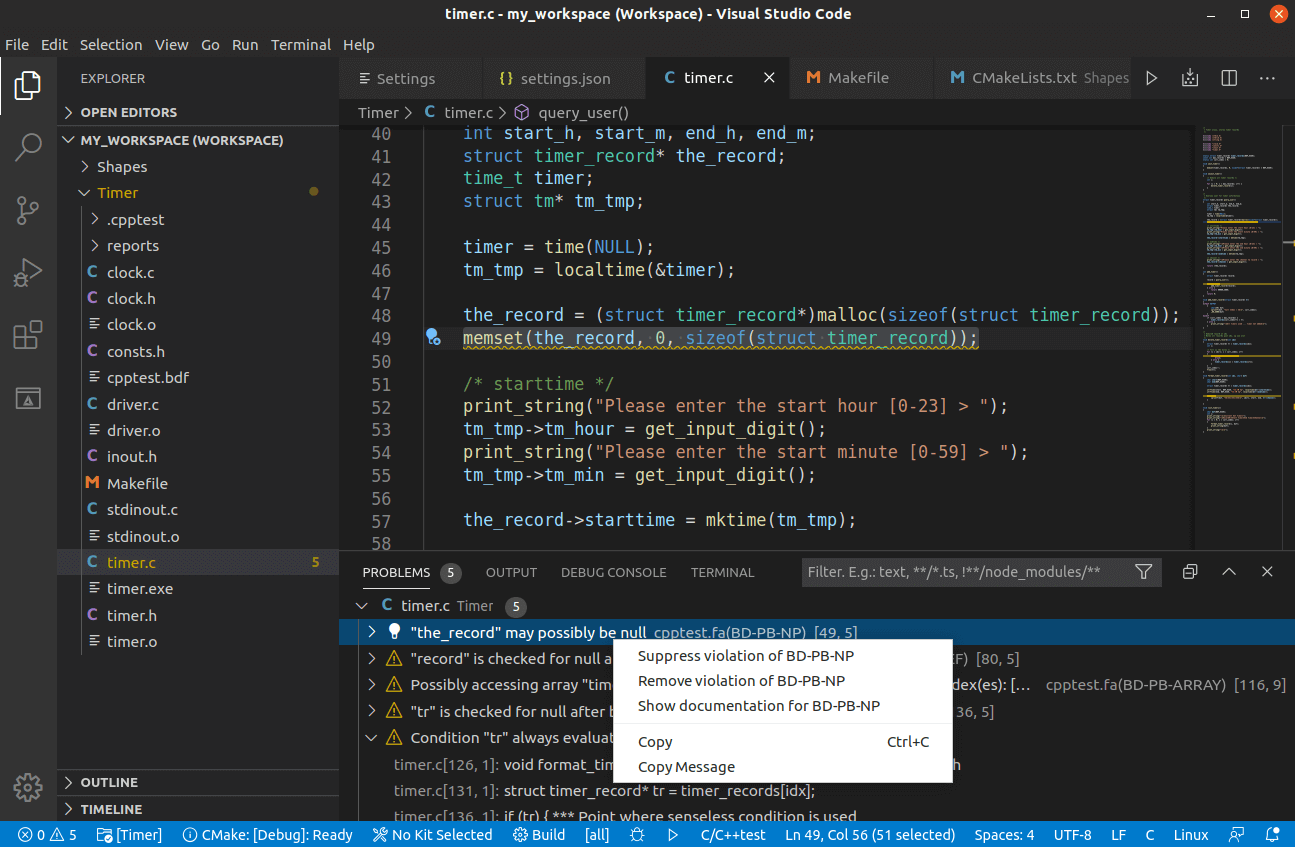This screenshot has width=1295, height=847.
Task: Select 'No Kit Selected' in status bar
Action: point(432,834)
